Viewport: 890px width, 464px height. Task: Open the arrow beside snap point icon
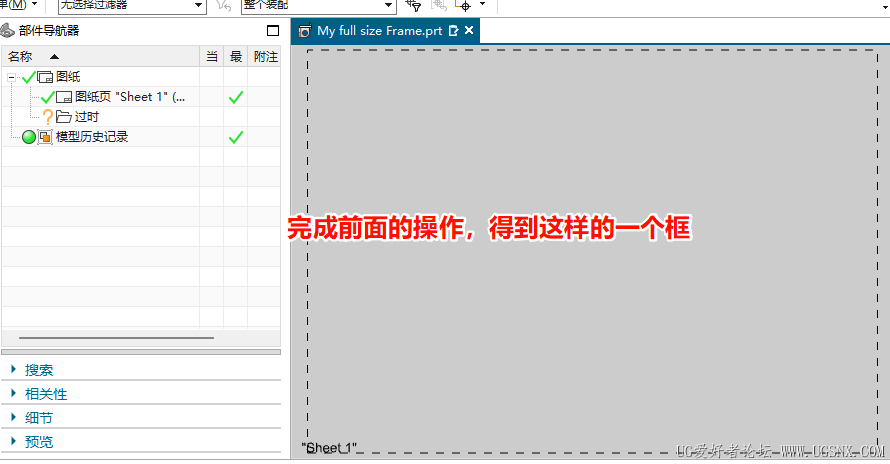(483, 4)
